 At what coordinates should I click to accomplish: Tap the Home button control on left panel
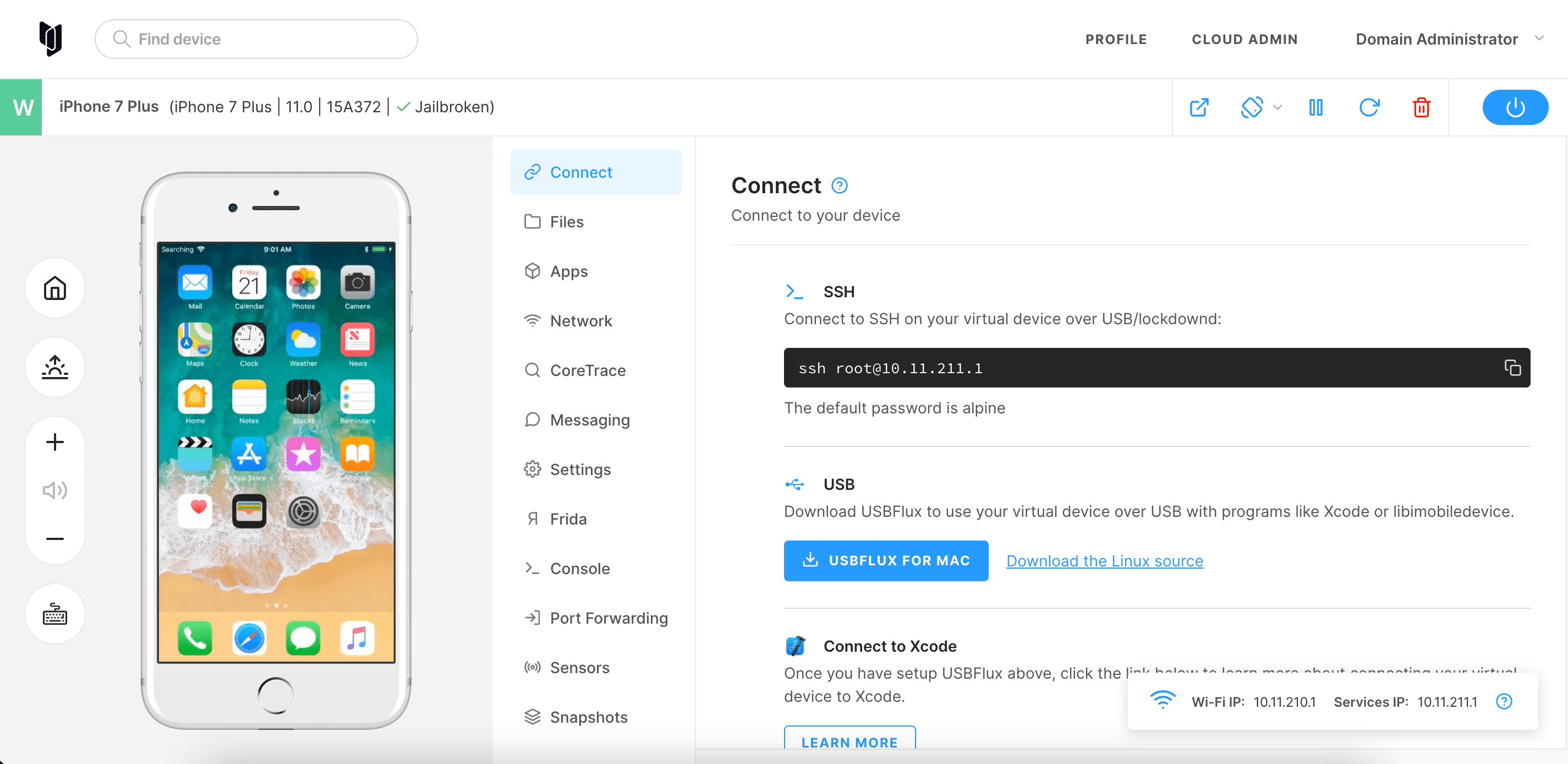[x=55, y=288]
